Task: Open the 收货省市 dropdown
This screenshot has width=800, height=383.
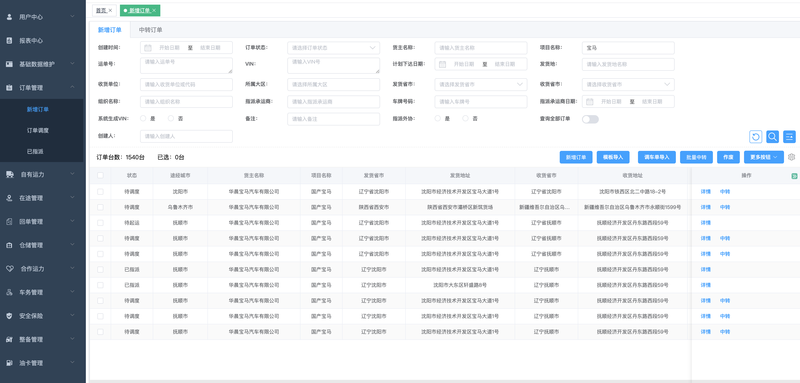Action: [x=628, y=85]
